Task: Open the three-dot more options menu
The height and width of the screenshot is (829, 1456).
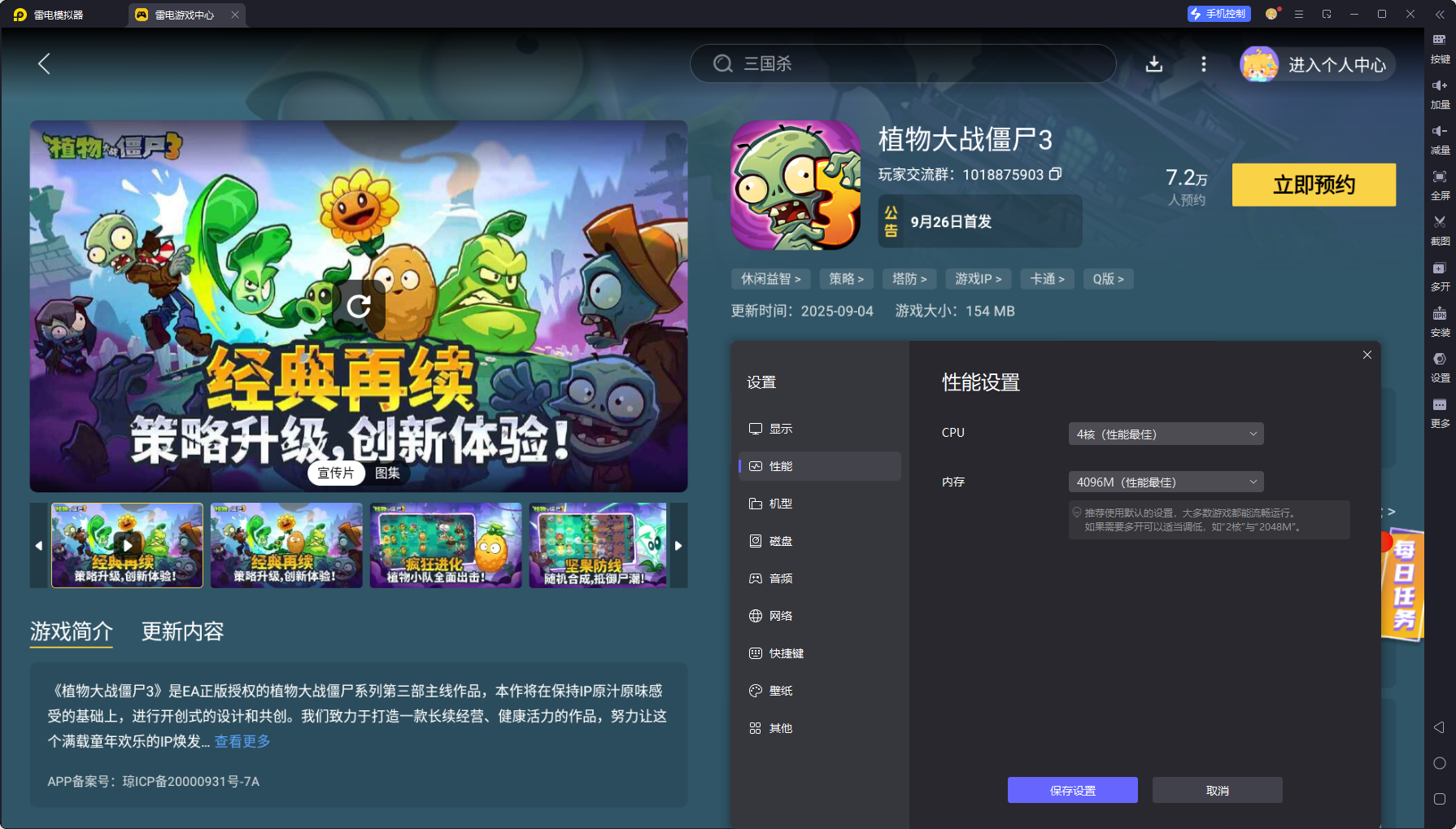Action: pos(1204,63)
